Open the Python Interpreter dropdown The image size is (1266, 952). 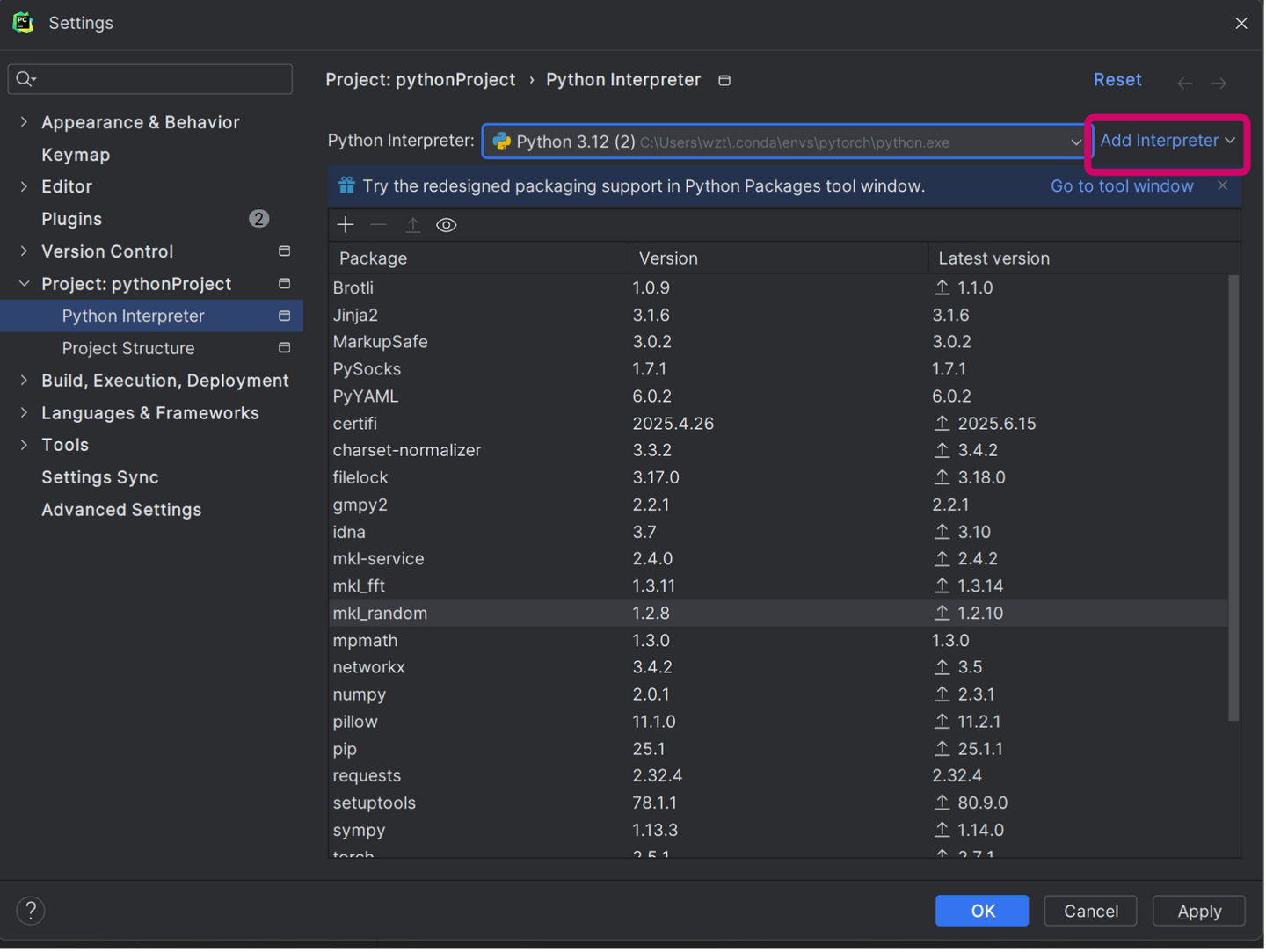pos(1075,142)
